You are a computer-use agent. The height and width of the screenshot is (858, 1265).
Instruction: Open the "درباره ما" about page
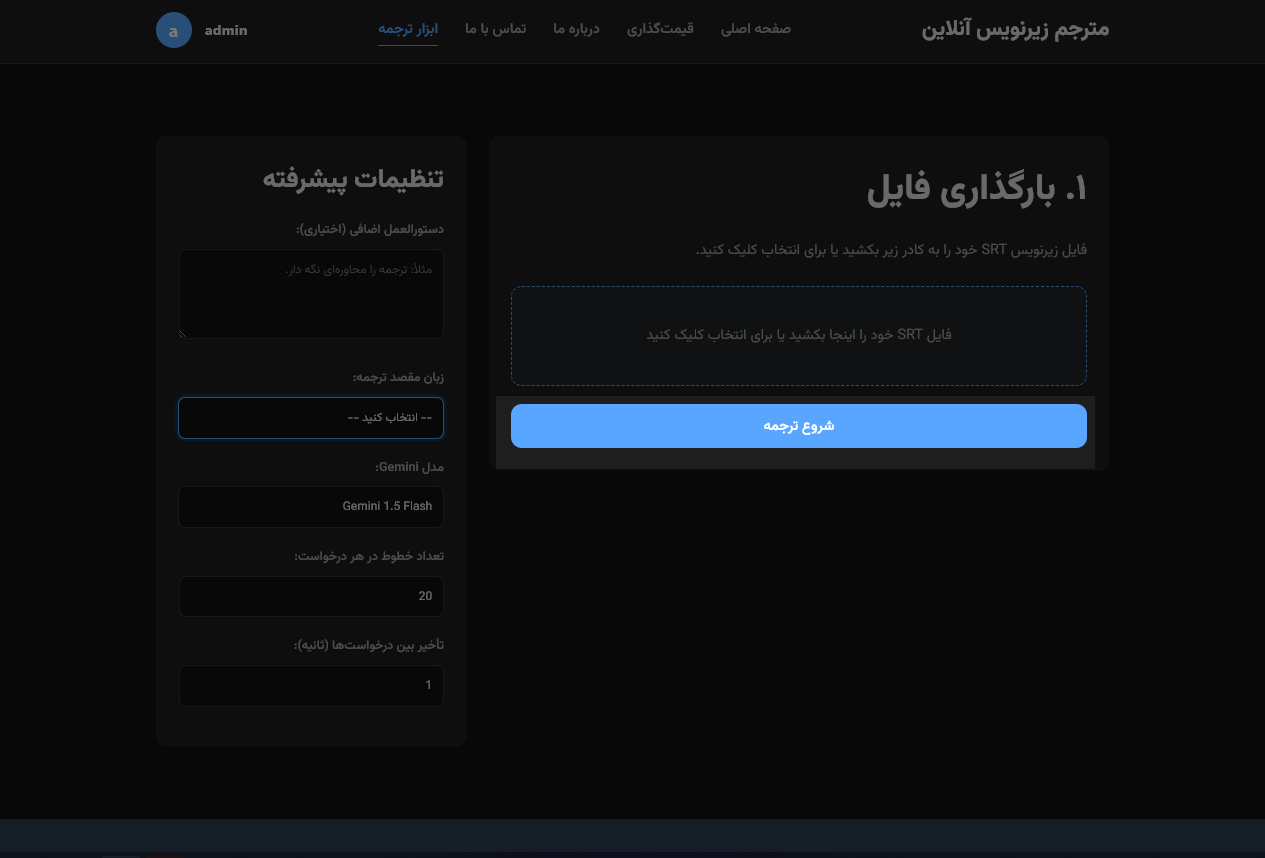coord(576,29)
